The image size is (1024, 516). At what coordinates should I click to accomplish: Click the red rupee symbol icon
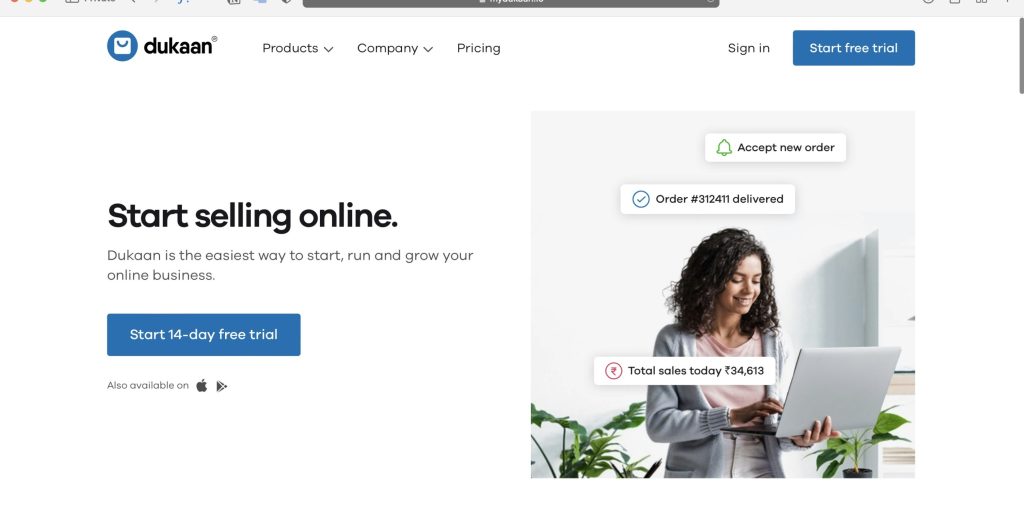pos(613,371)
